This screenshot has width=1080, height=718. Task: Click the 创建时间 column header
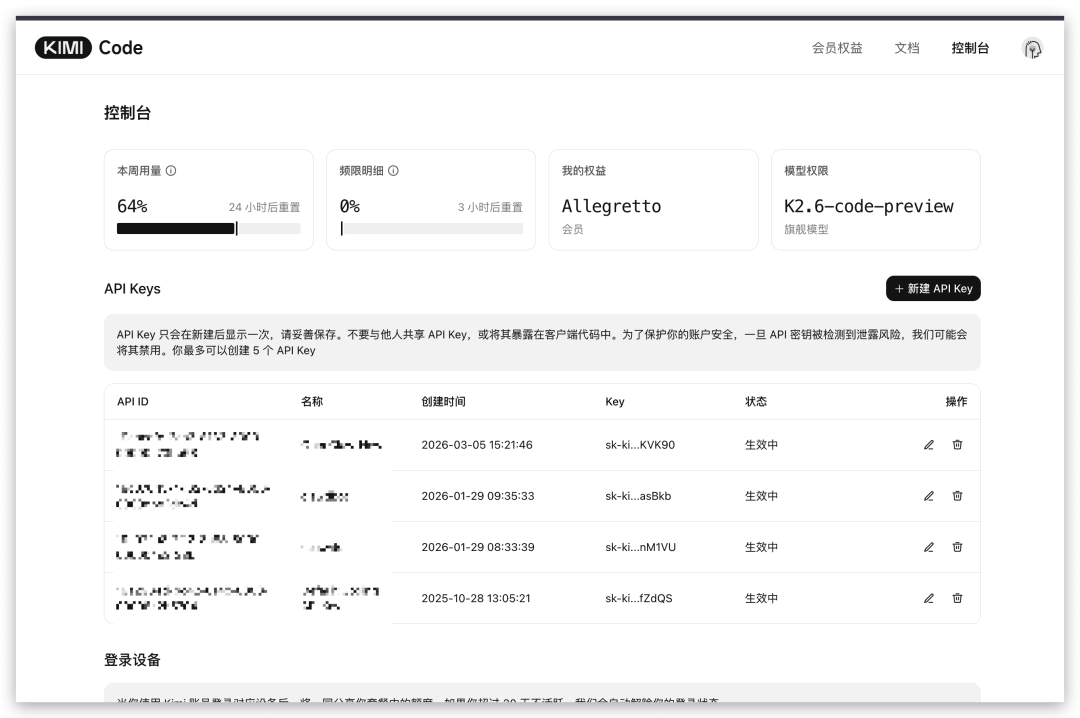[x=443, y=402]
